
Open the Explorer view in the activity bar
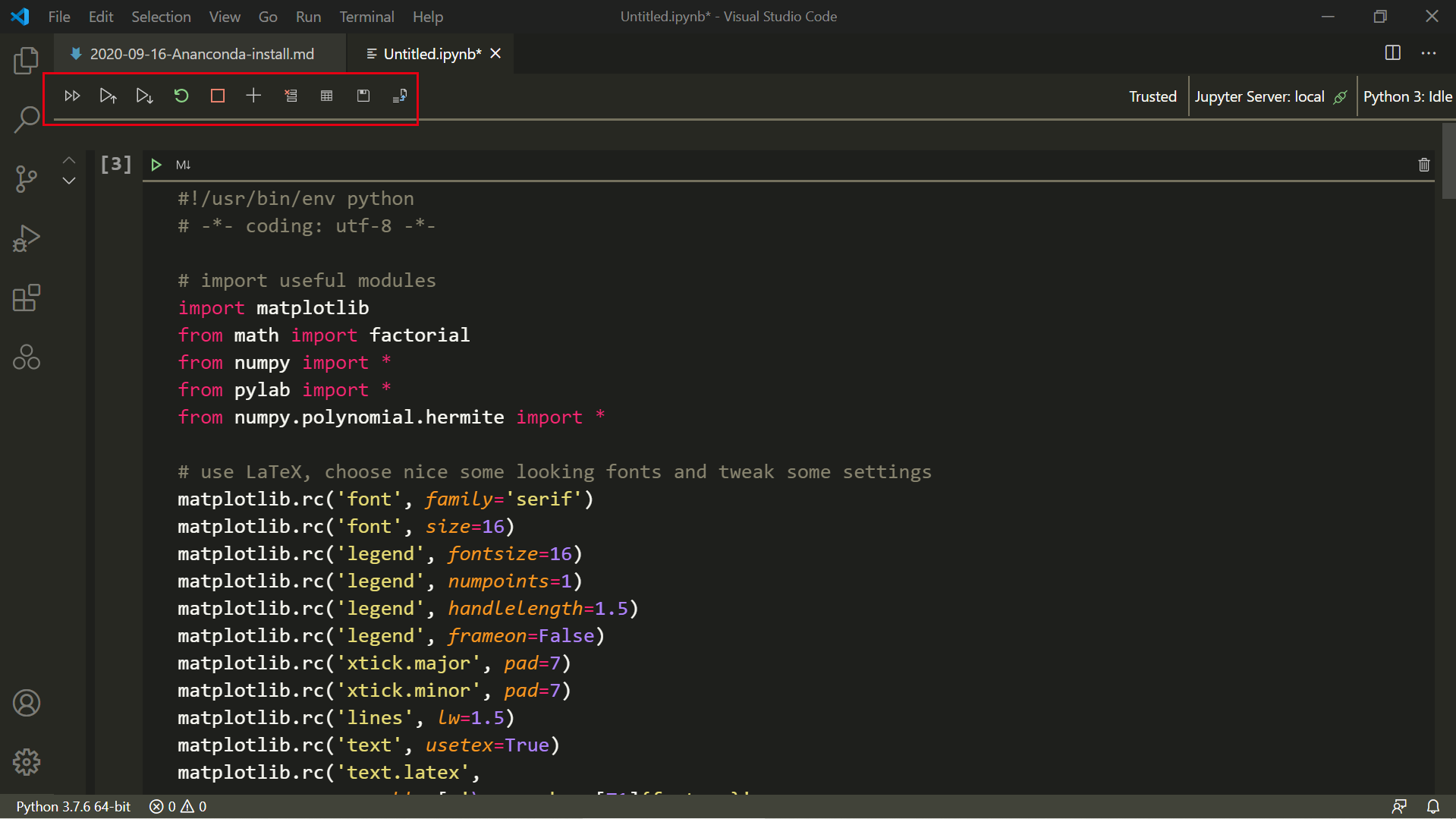(27, 60)
